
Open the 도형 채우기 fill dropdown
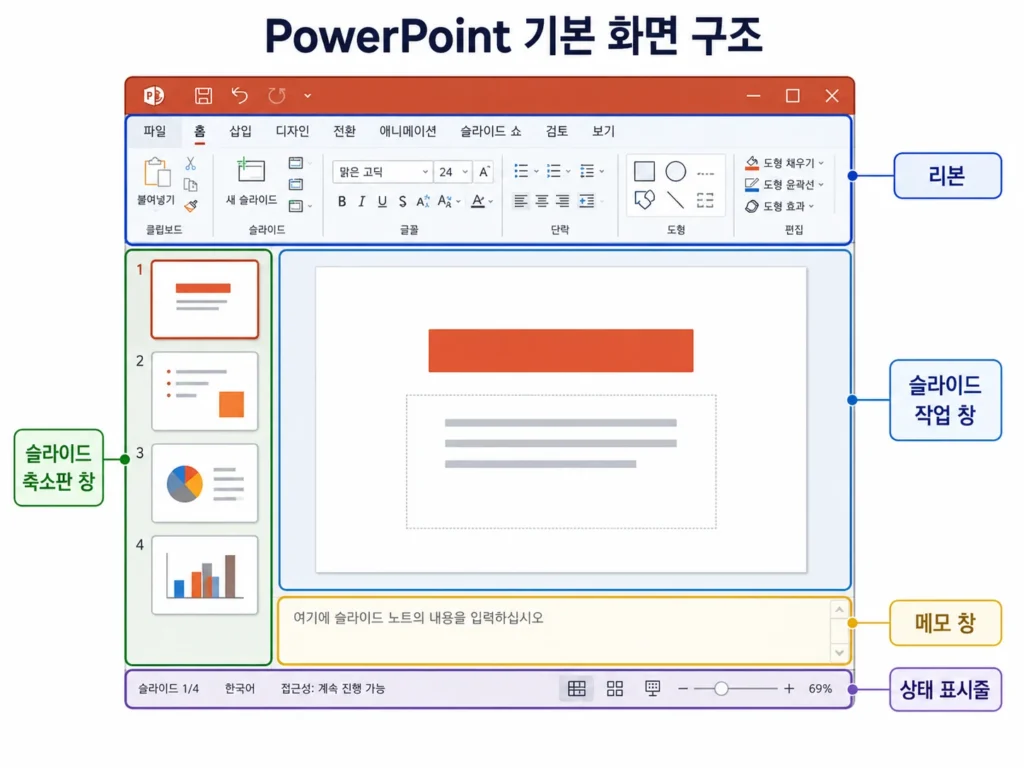[784, 163]
